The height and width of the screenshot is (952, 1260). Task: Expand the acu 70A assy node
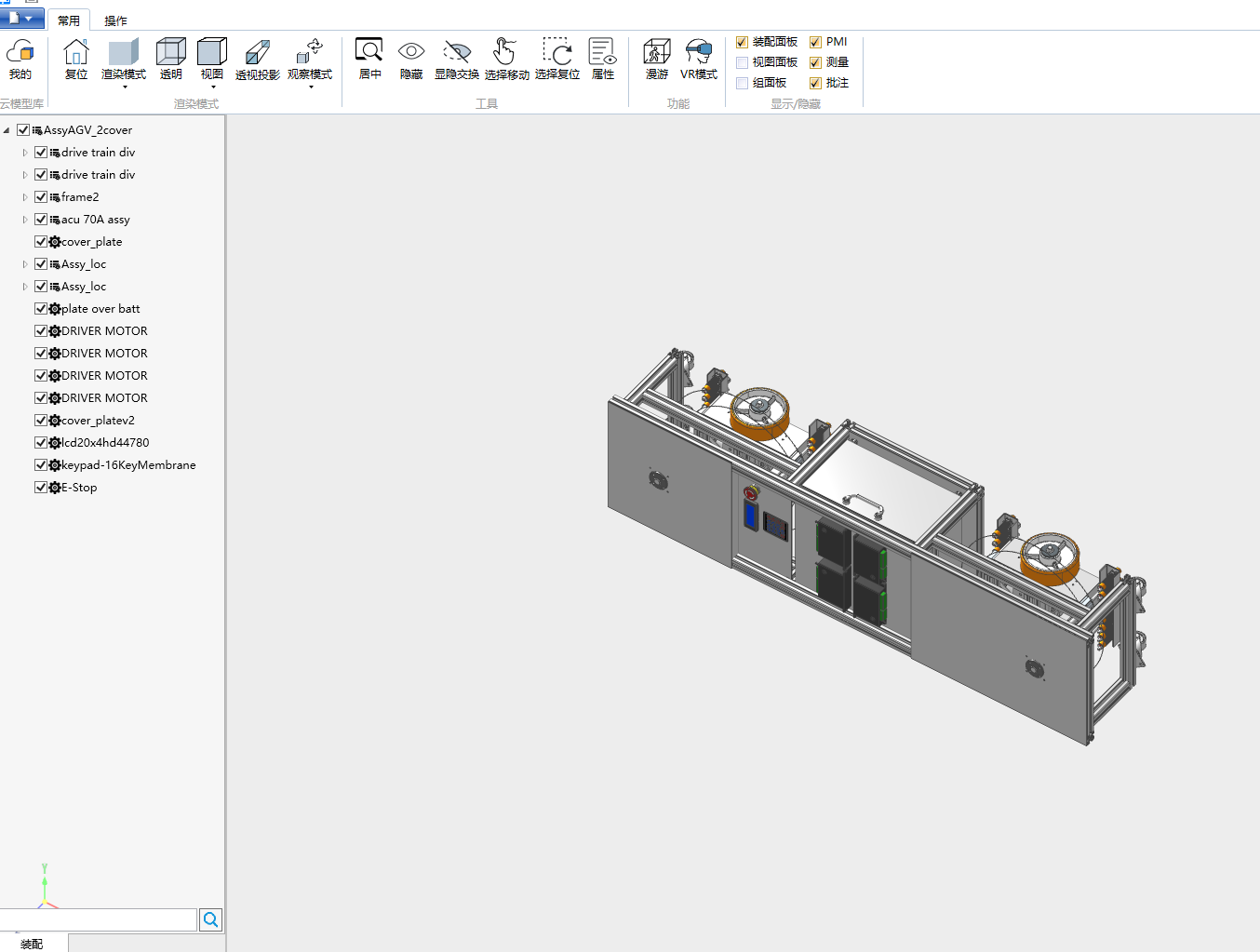pos(25,220)
